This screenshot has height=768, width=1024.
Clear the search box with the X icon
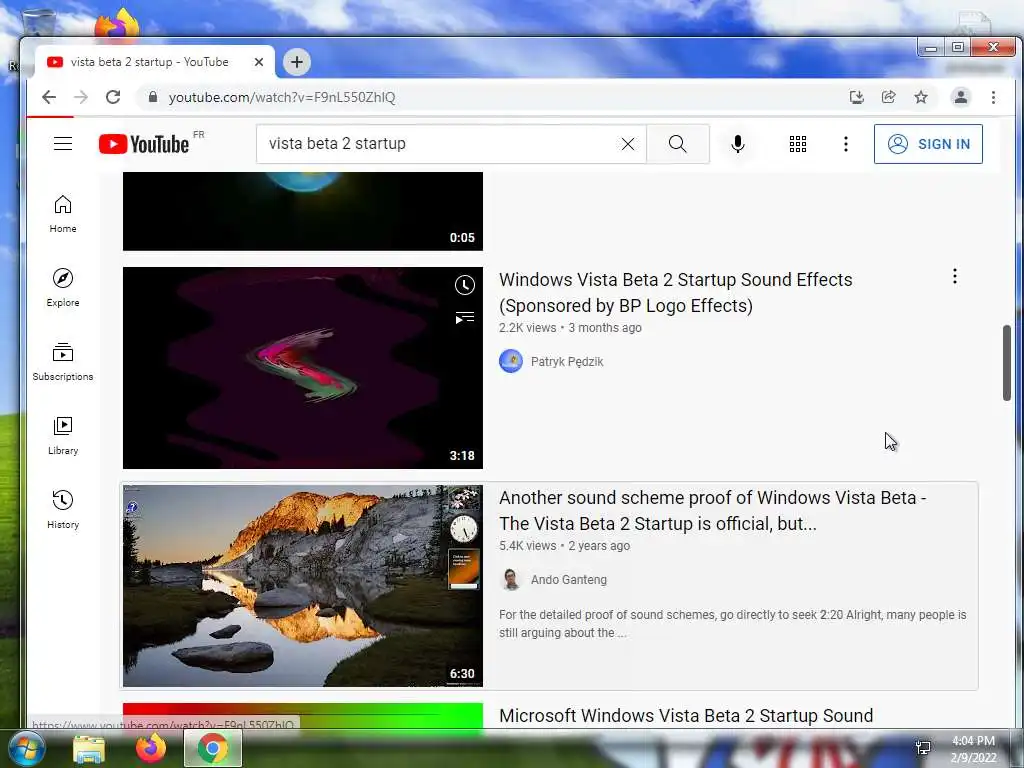coord(628,144)
